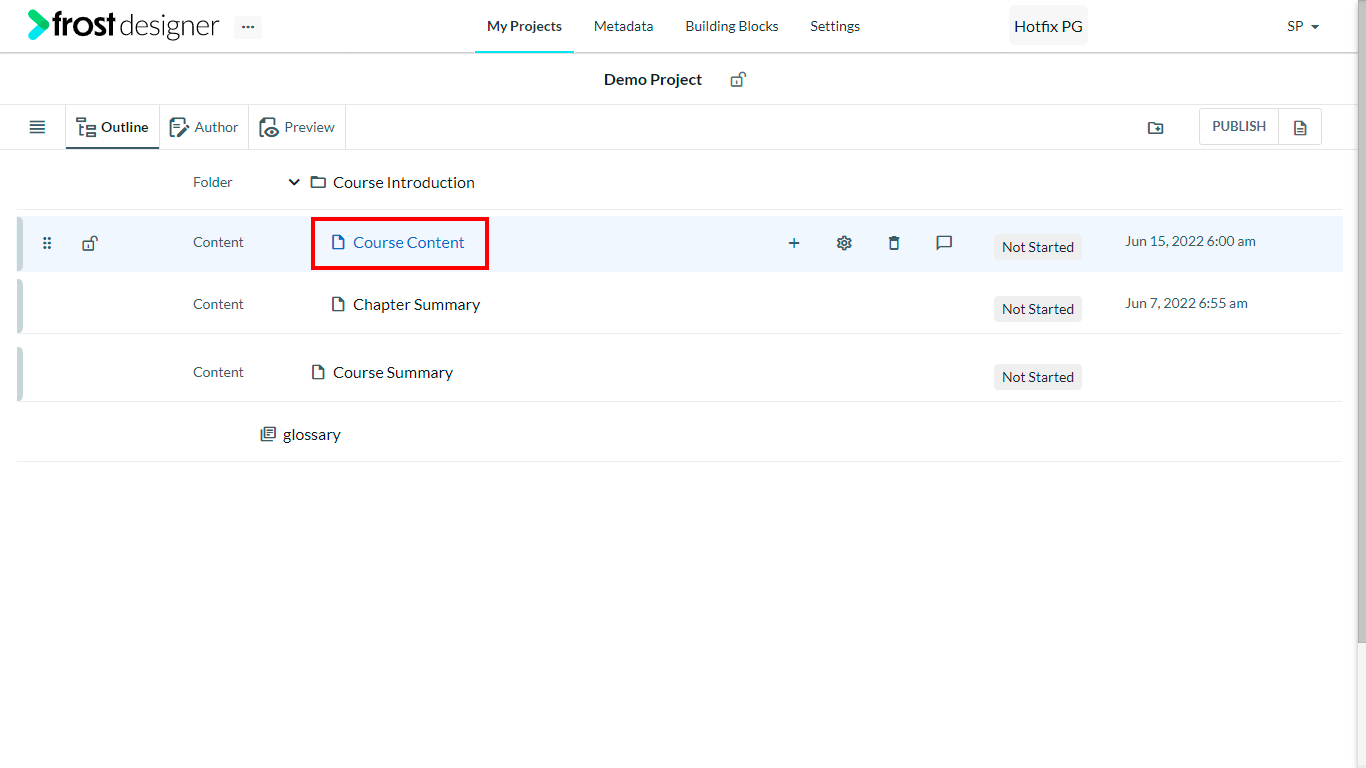Toggle the lock icon next to Demo Project
The image size is (1366, 768).
tap(738, 80)
